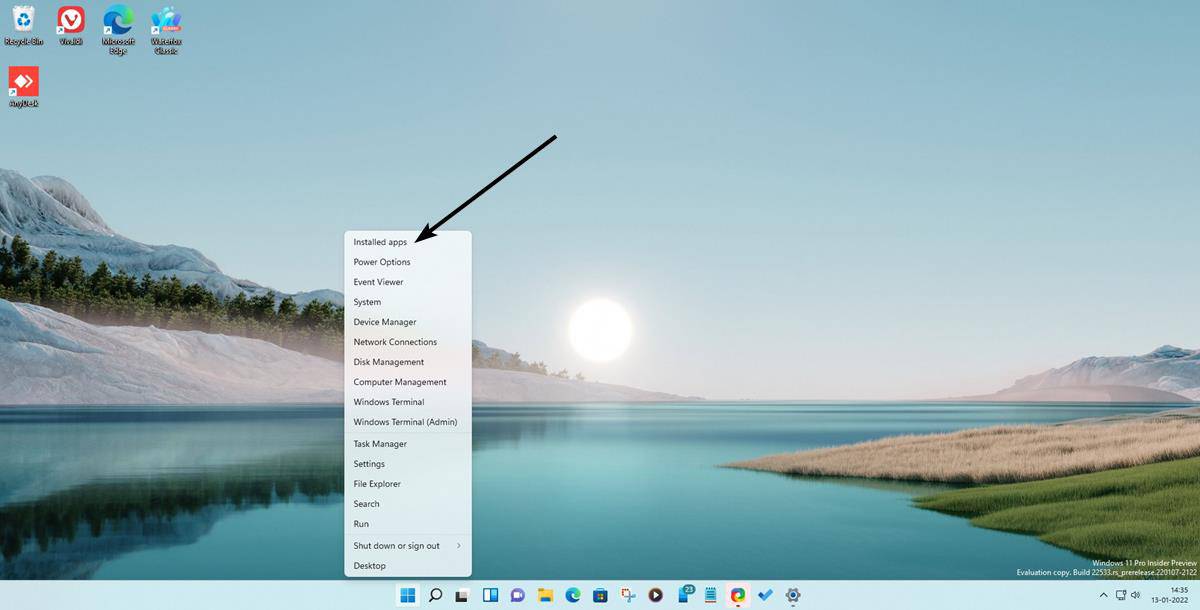Launch Notepad from taskbar
Viewport: 1200px width, 610px height.
tap(710, 595)
